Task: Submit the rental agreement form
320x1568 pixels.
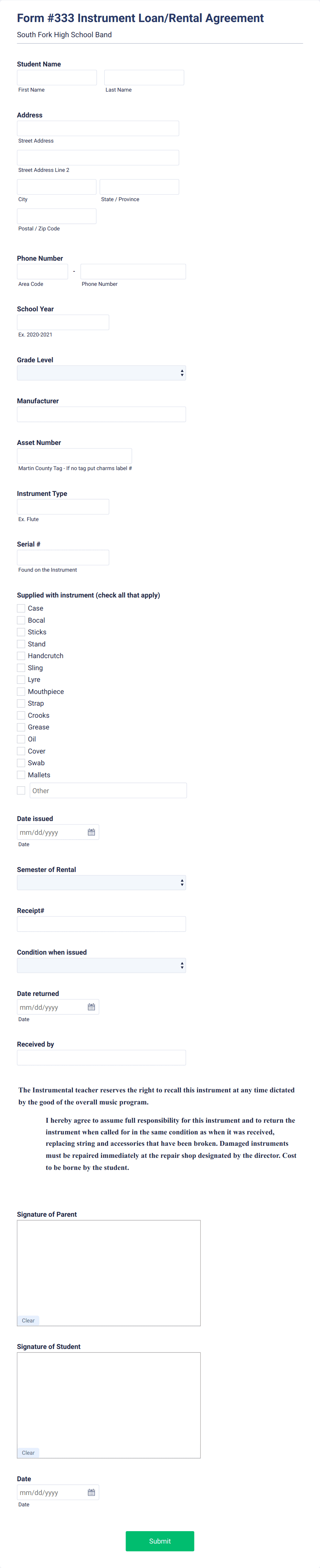Action: (160, 1540)
